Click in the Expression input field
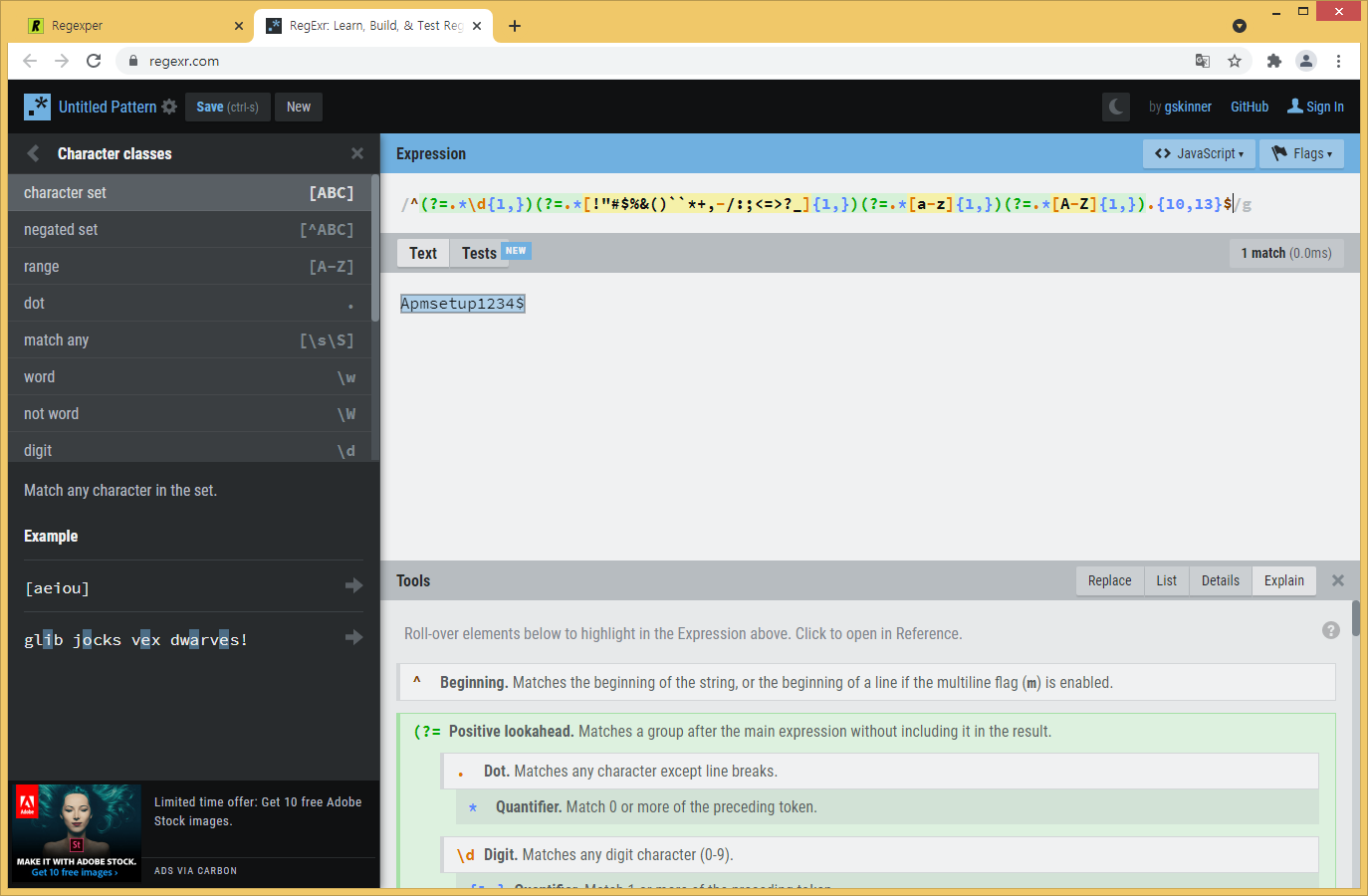Screen dimensions: 1368x896 (870, 204)
